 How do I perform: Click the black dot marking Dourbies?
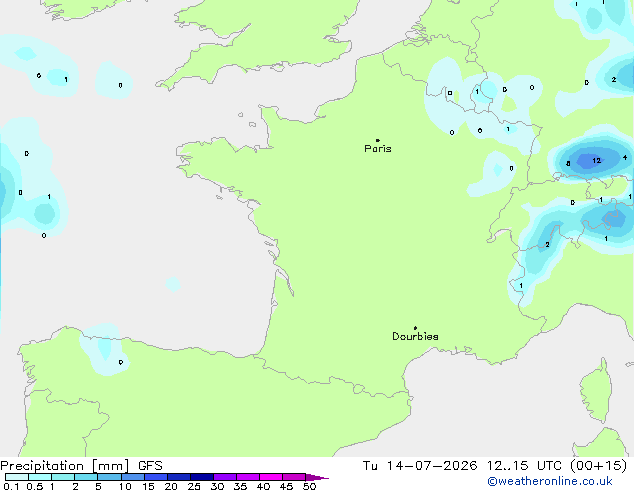click(415, 328)
